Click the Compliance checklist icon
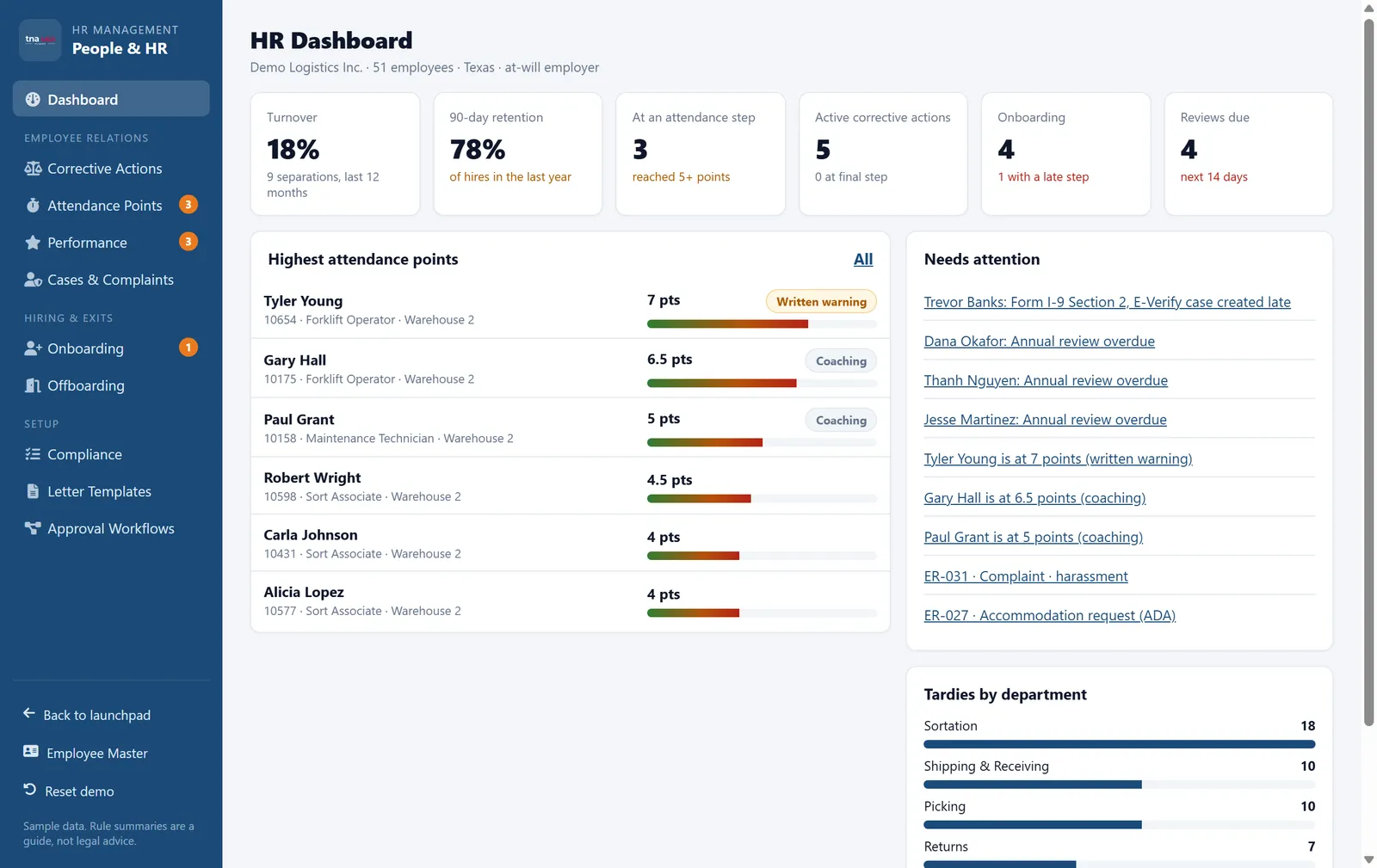The height and width of the screenshot is (868, 1377). pos(33,454)
